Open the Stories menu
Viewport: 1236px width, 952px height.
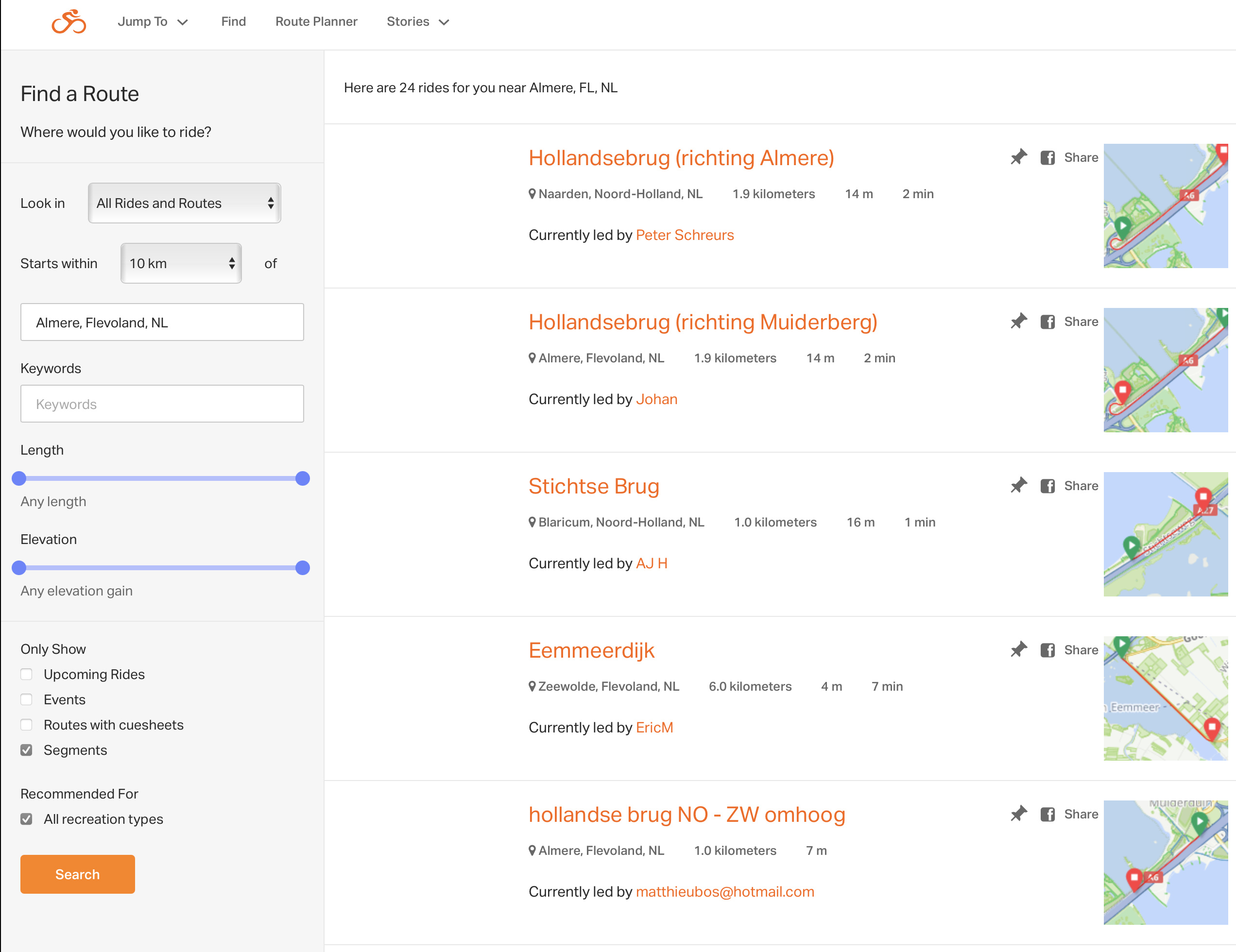click(418, 21)
